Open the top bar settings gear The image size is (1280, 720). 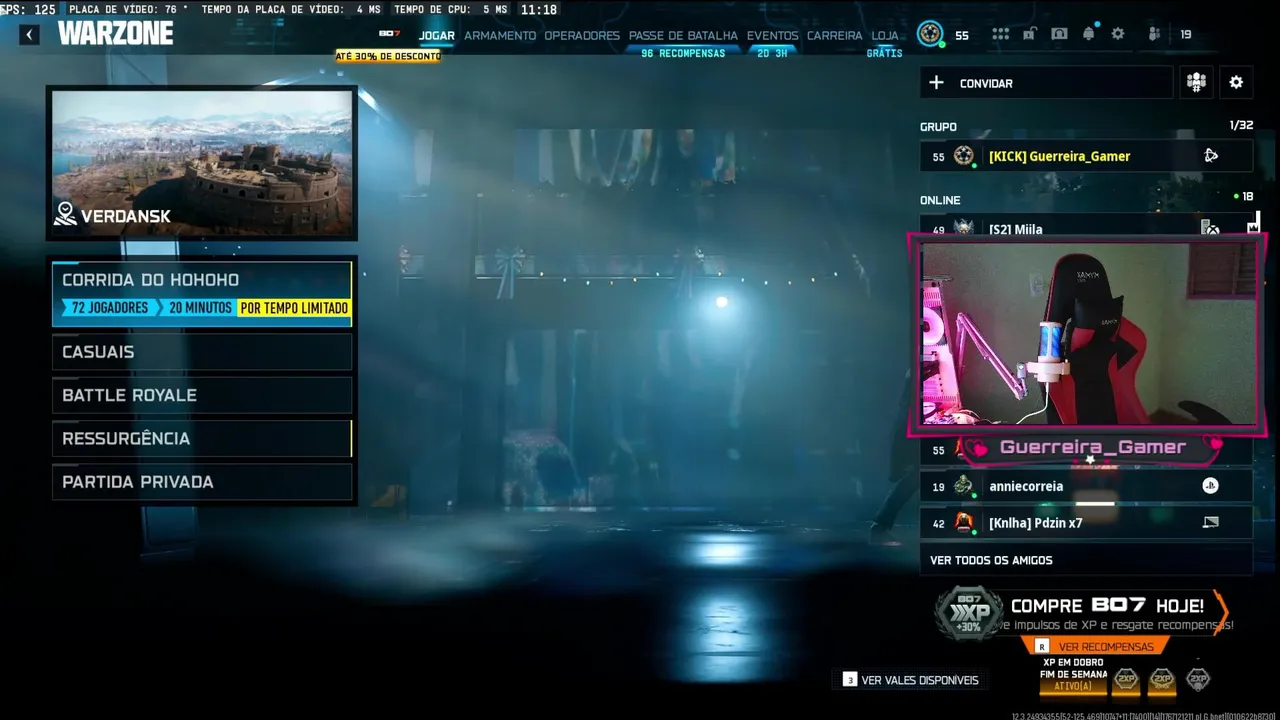coord(1118,34)
